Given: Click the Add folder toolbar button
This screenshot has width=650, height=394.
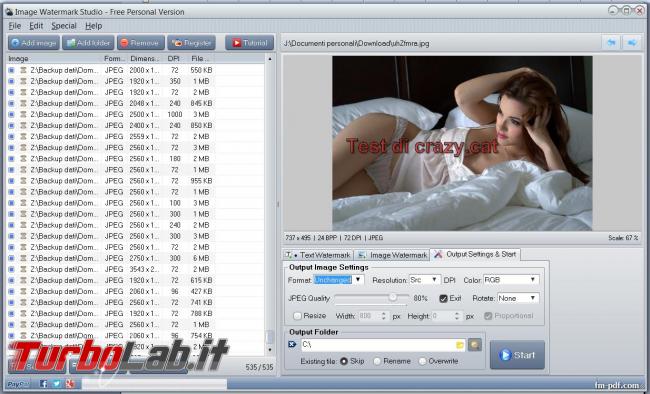Looking at the screenshot, I should tap(88, 43).
